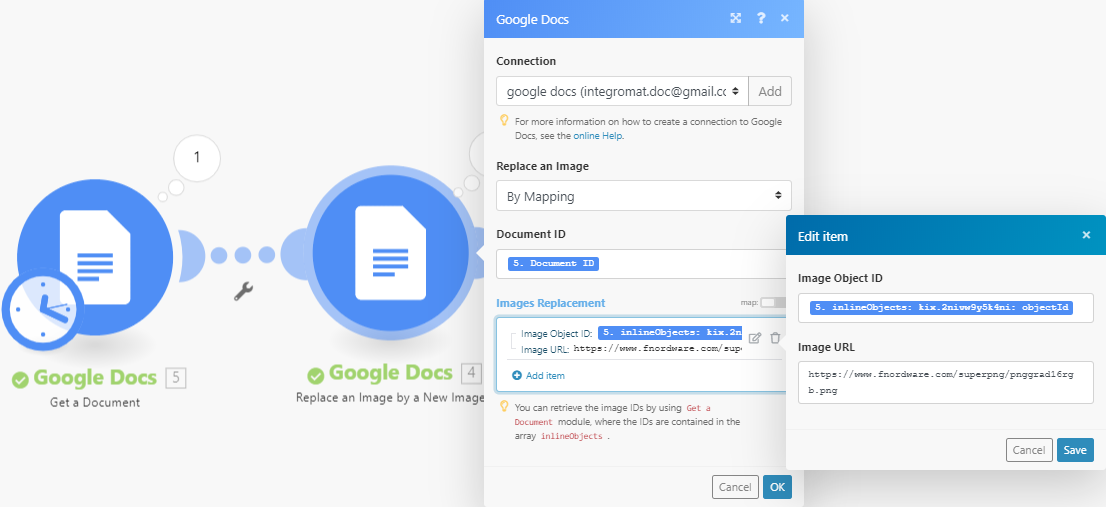The width and height of the screenshot is (1106, 507).
Task: Click the Image URL field in Edit item
Action: coord(945,382)
